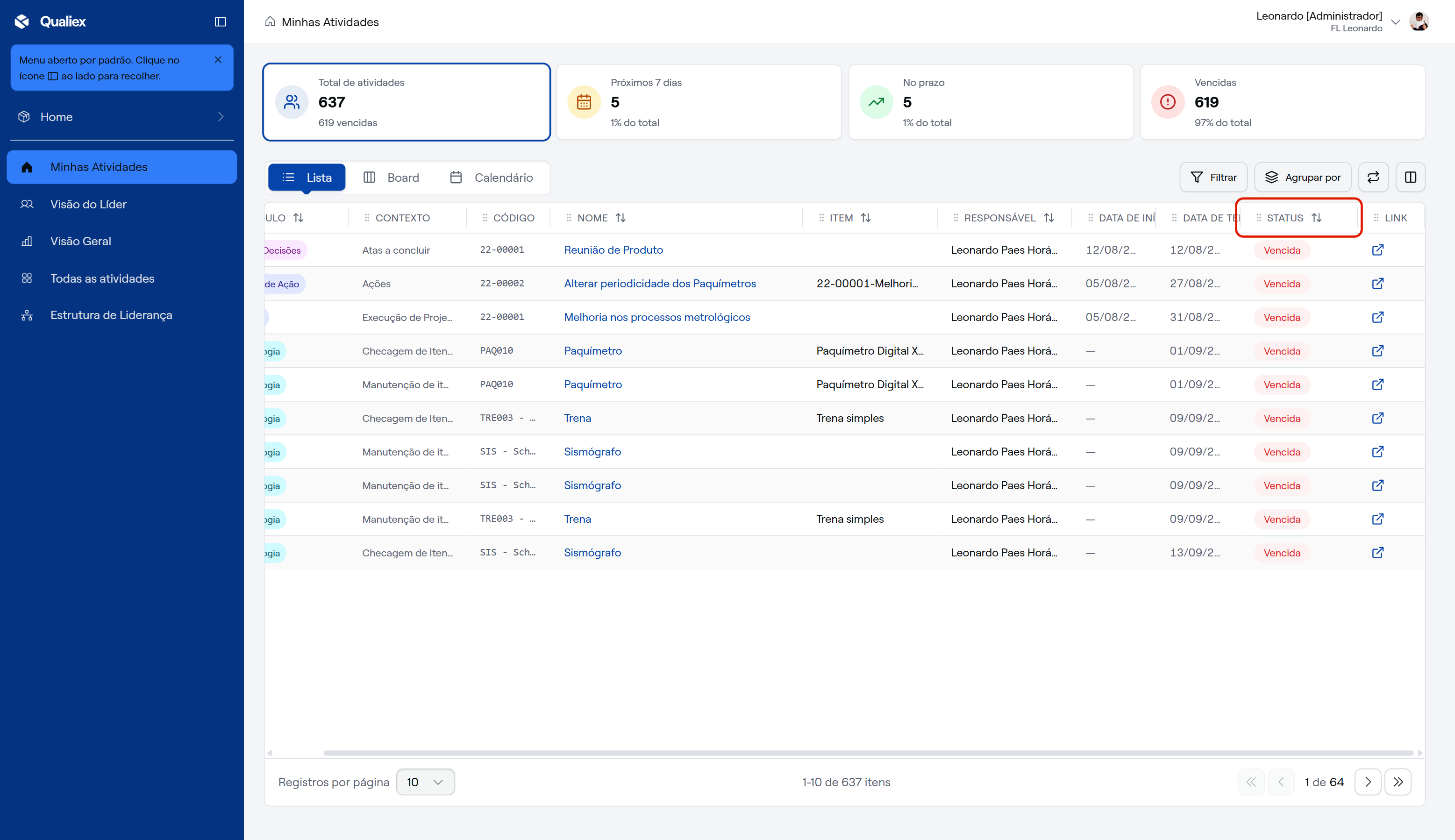Open the column layout icon button
Screen dimensions: 1455x840
click(x=1410, y=177)
